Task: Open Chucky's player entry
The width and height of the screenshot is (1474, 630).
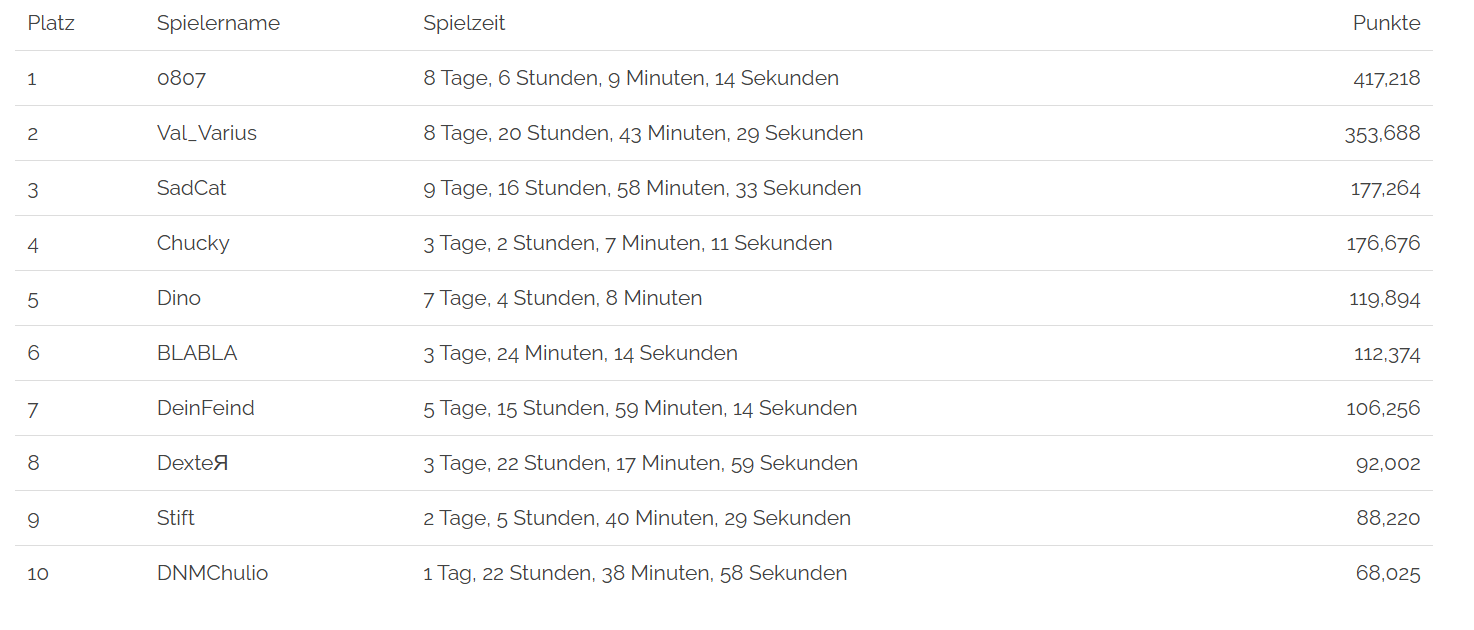Action: tap(193, 243)
